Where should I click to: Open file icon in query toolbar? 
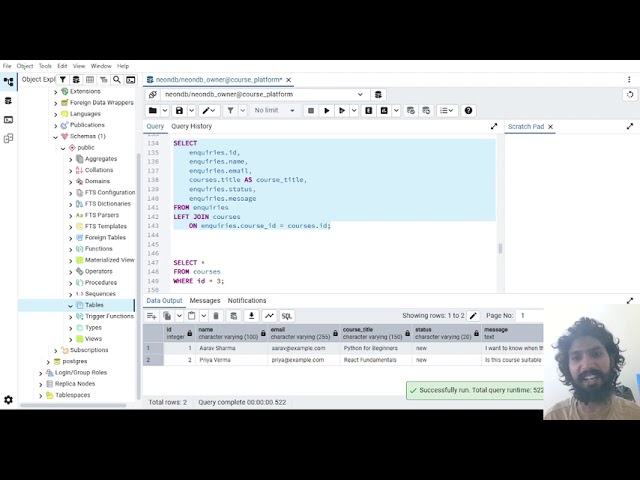tap(153, 111)
